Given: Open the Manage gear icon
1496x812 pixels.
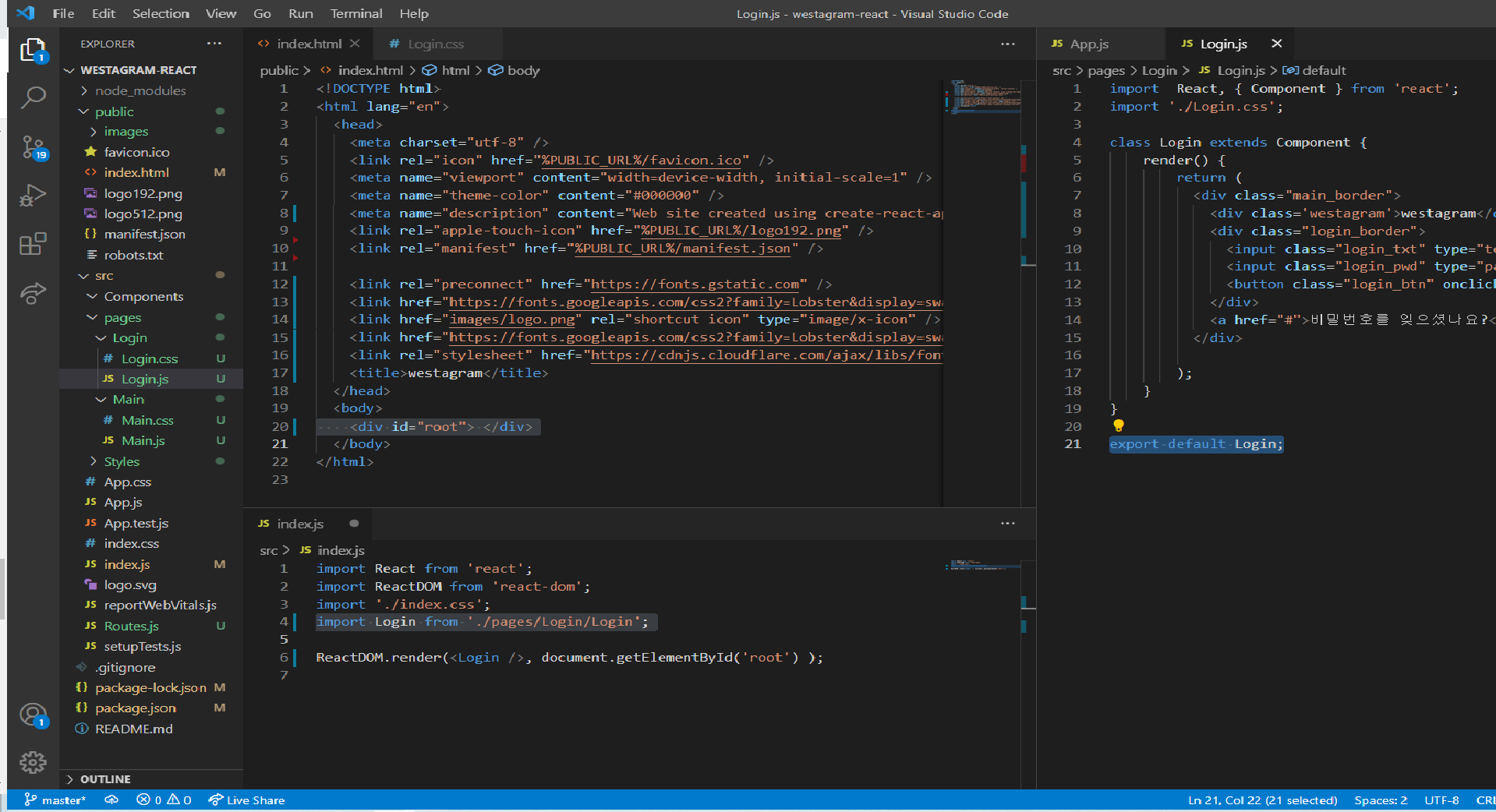Looking at the screenshot, I should (x=33, y=762).
